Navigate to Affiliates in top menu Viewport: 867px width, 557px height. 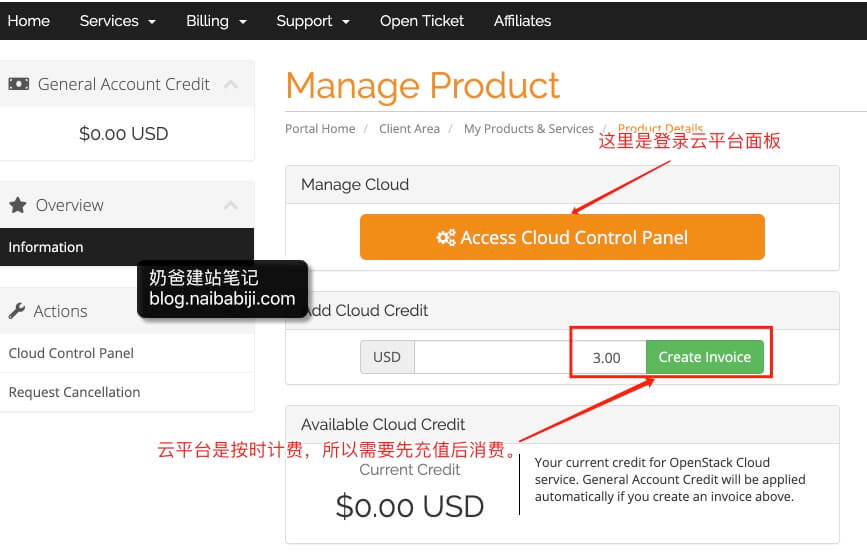point(522,20)
